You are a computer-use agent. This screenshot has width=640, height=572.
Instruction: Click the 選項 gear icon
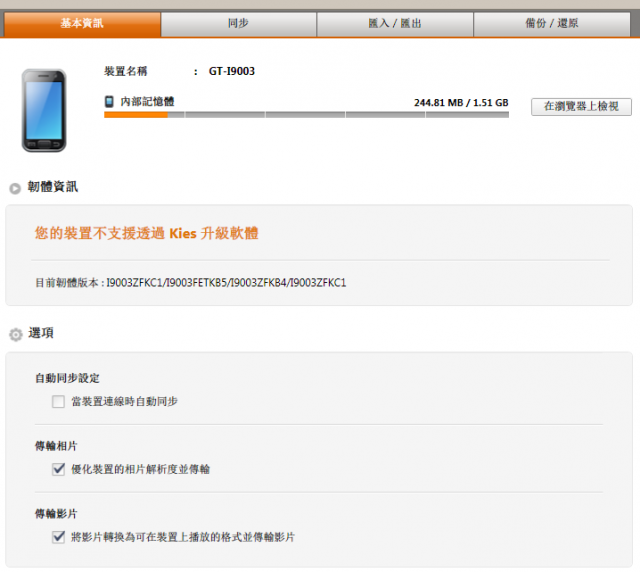(16, 334)
